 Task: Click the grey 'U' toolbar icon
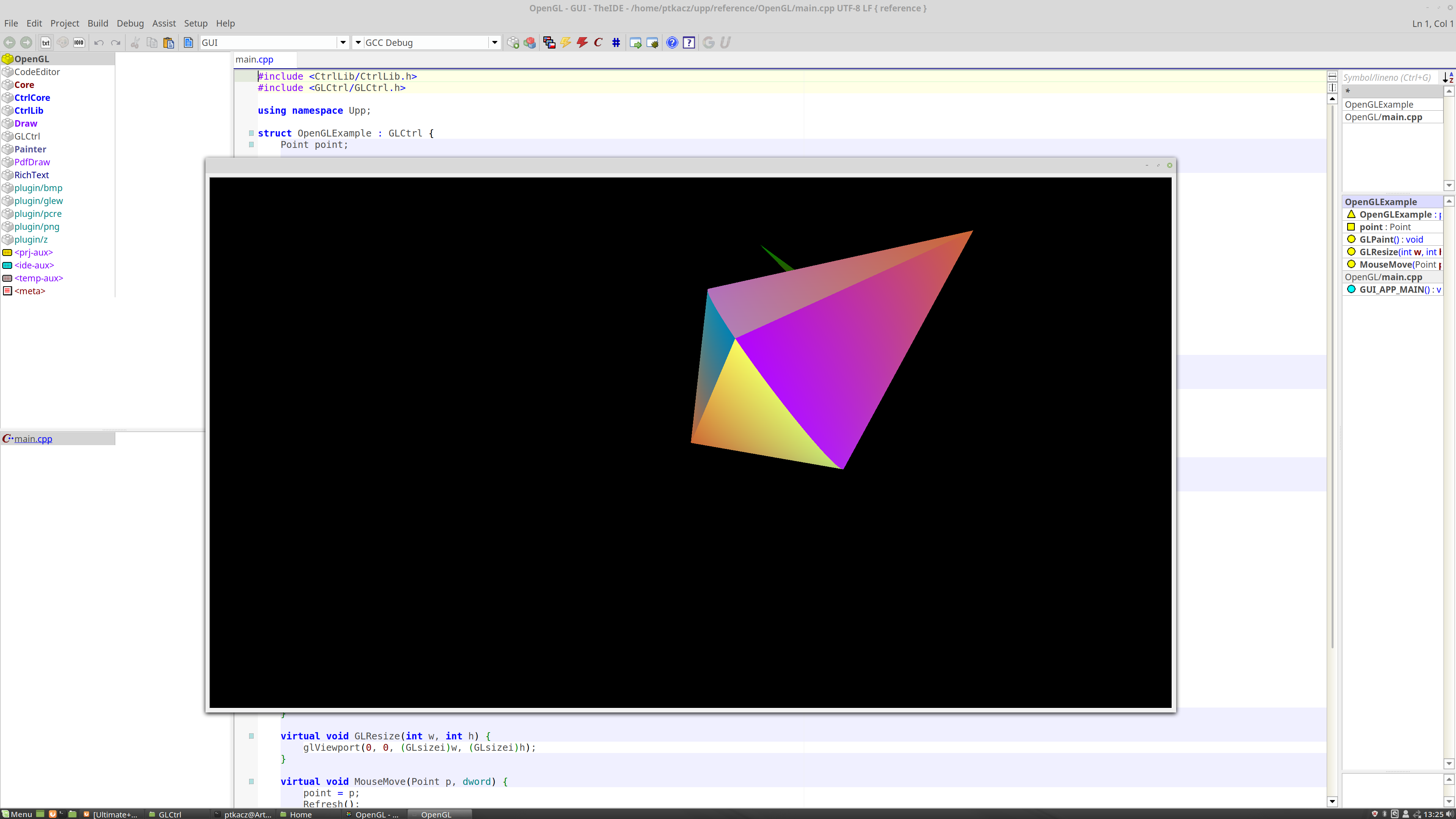click(x=725, y=42)
